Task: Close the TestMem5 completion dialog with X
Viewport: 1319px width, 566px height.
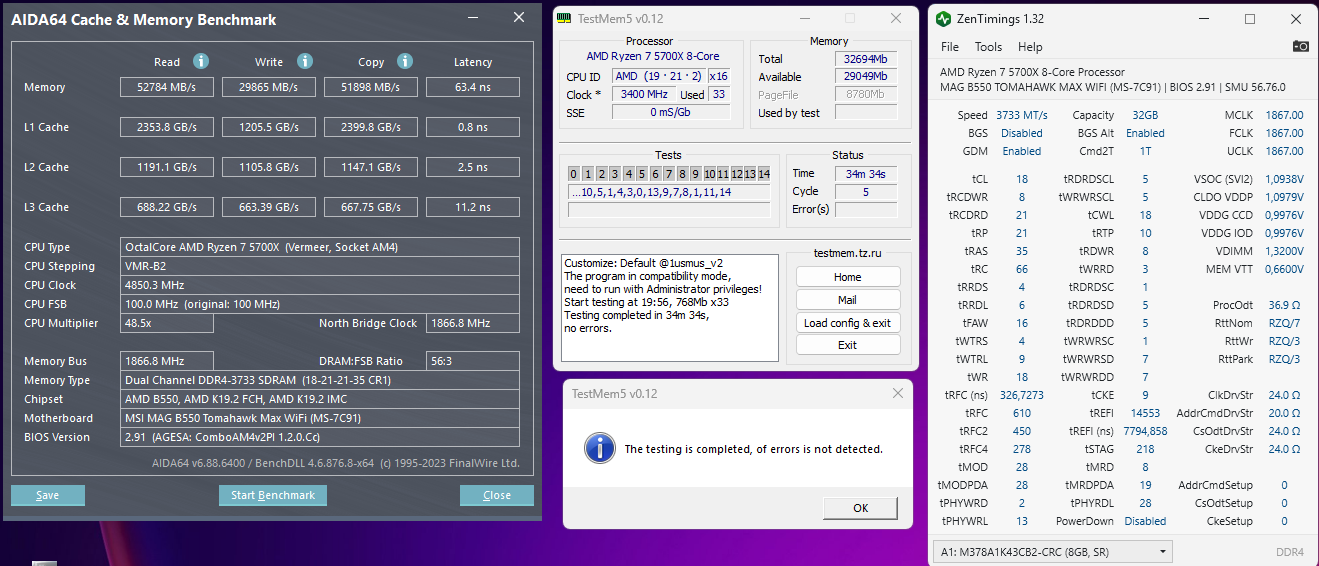Action: [x=897, y=393]
